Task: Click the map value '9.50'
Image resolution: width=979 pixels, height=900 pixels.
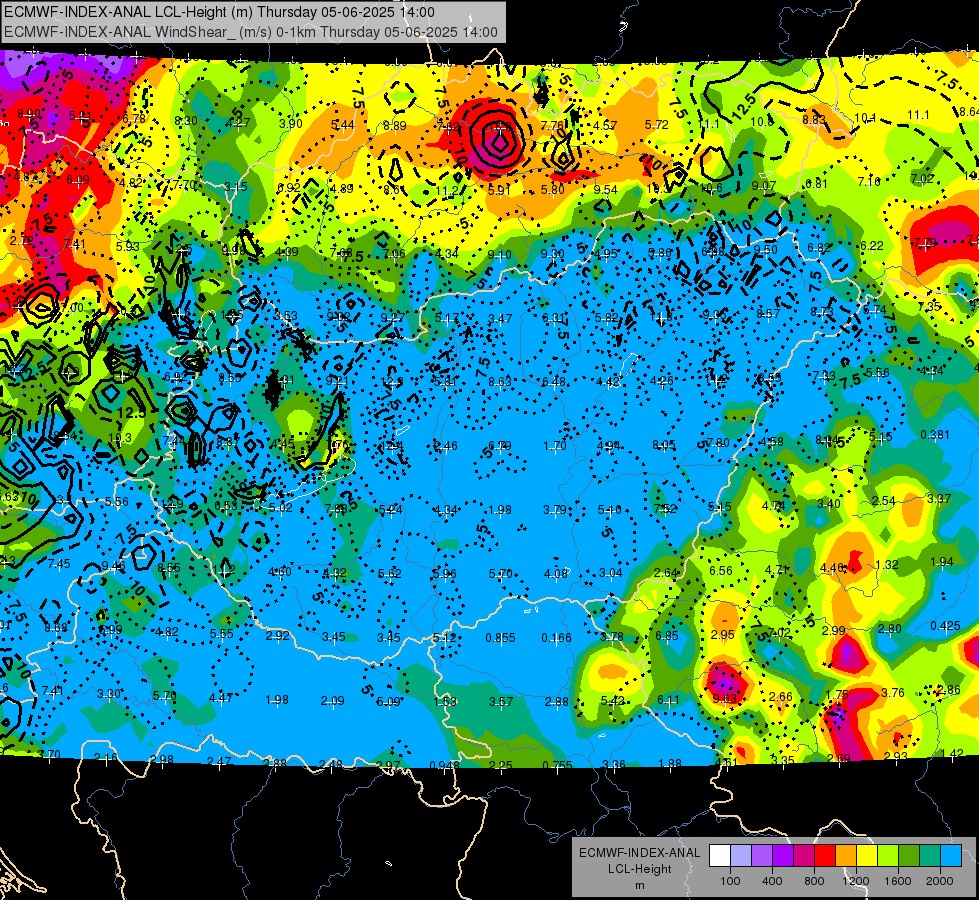Action: pyautogui.click(x=765, y=250)
